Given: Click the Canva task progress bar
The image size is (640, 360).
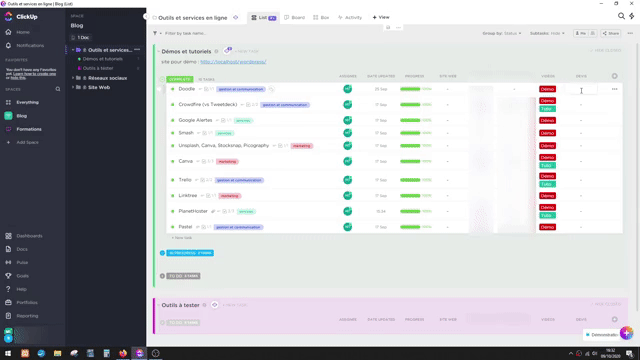Looking at the screenshot, I should click(x=410, y=161).
